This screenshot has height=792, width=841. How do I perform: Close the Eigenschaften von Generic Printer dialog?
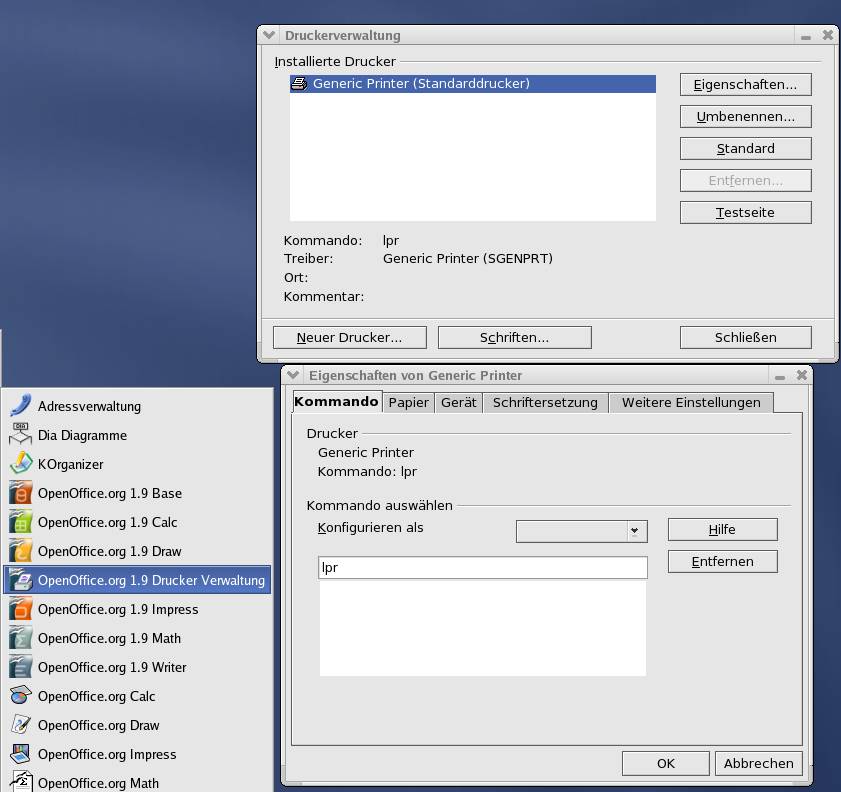802,375
